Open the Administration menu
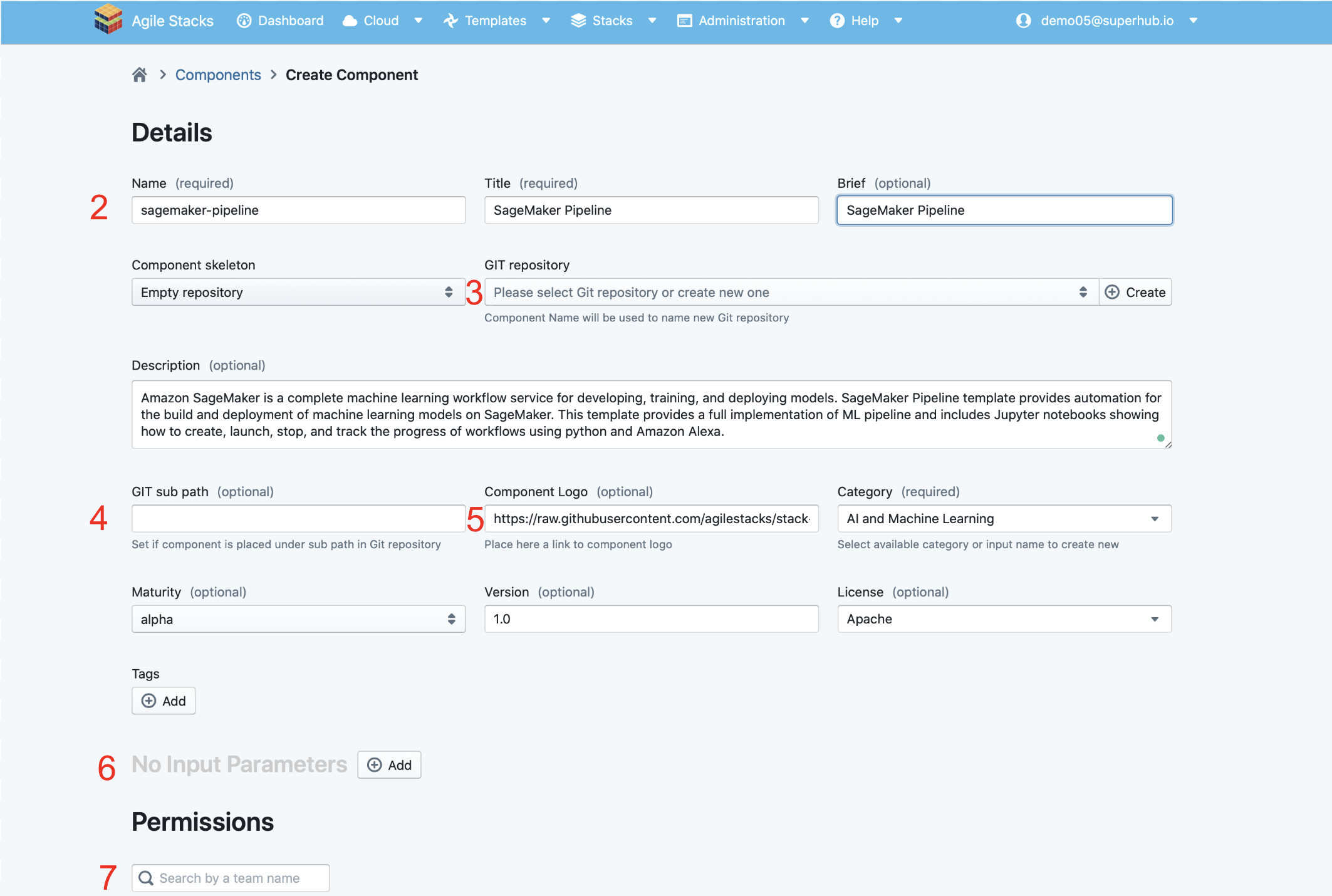The image size is (1332, 896). pyautogui.click(x=743, y=21)
